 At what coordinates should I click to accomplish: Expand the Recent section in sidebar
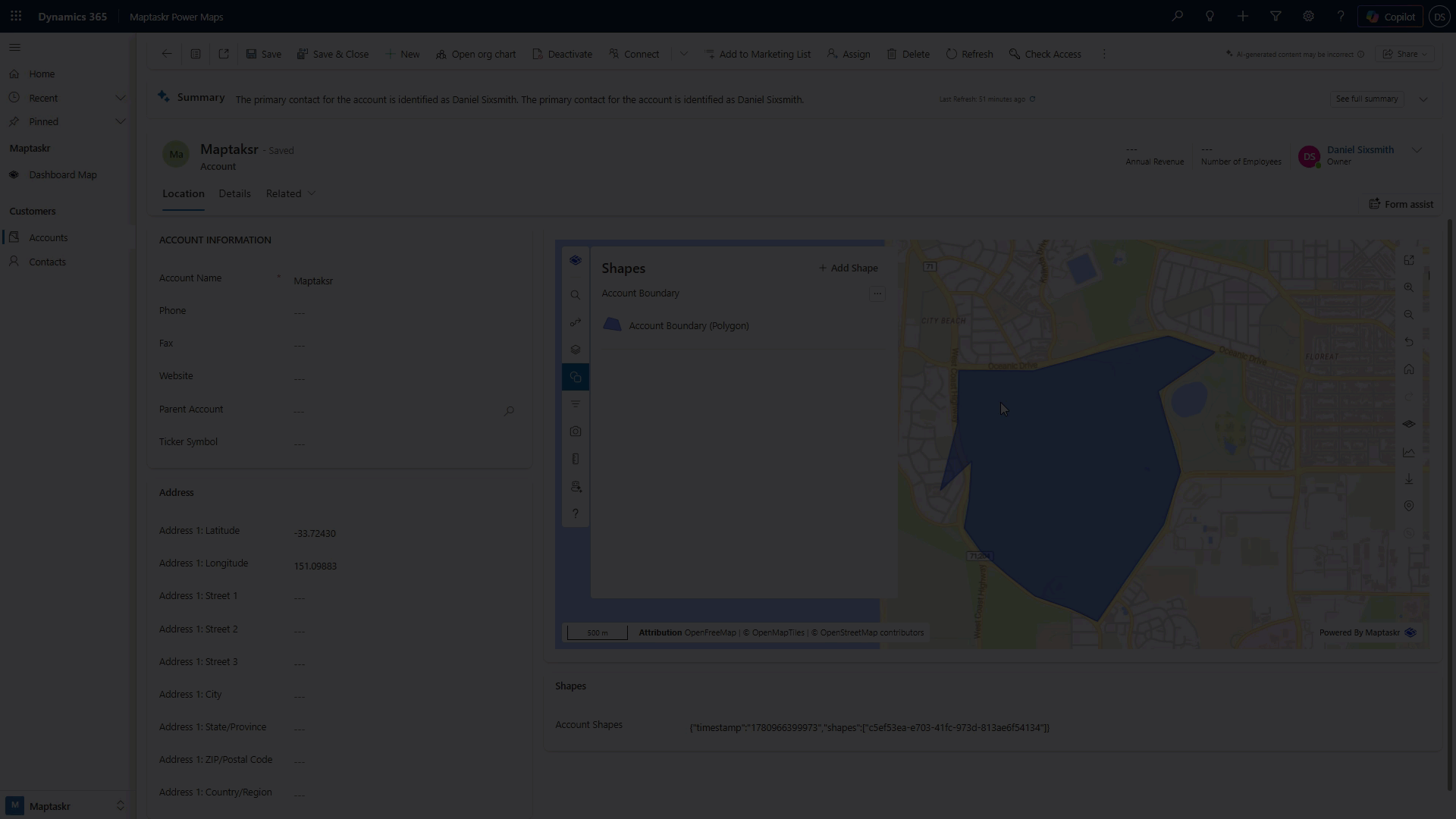120,98
